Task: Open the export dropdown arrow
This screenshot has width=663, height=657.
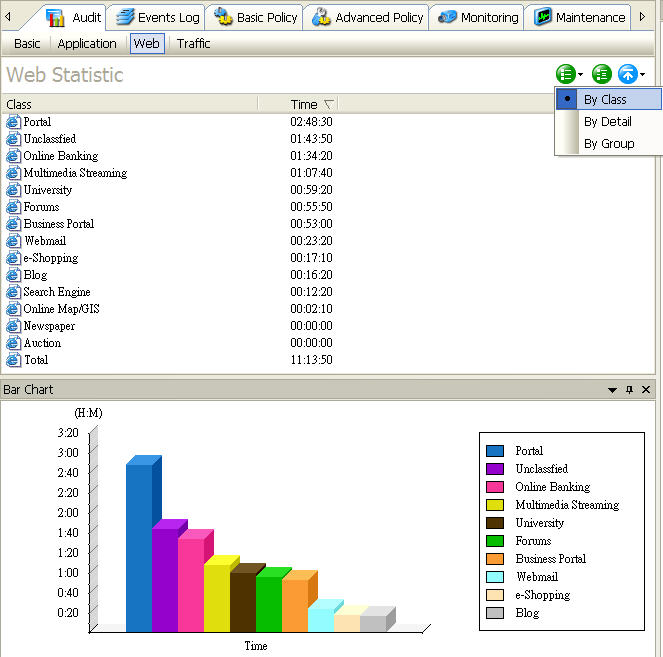Action: coord(642,75)
